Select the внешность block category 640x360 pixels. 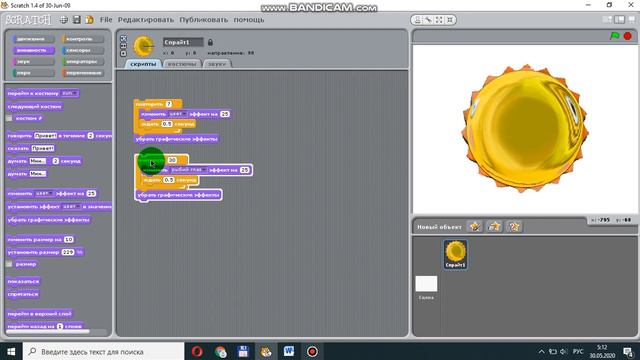(33, 50)
